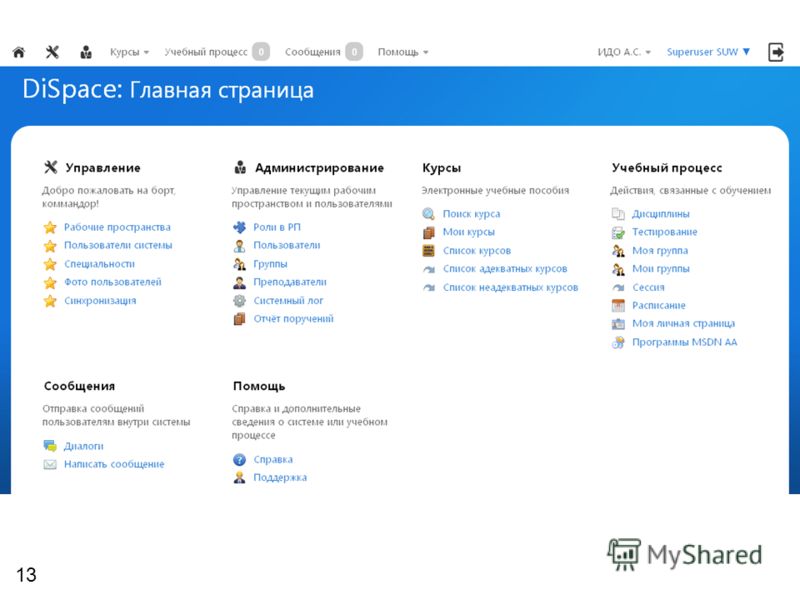Screen dimensions: 800x600
Task: Go to Тестирование
Action: coord(664,232)
